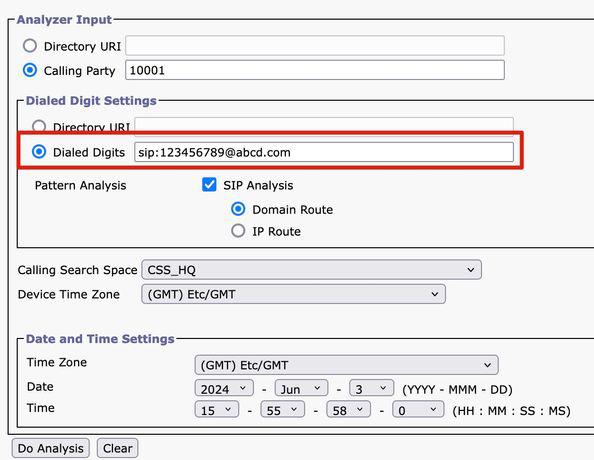Open the day 3 dropdown
Viewport: 594px width, 460px height.
point(371,388)
